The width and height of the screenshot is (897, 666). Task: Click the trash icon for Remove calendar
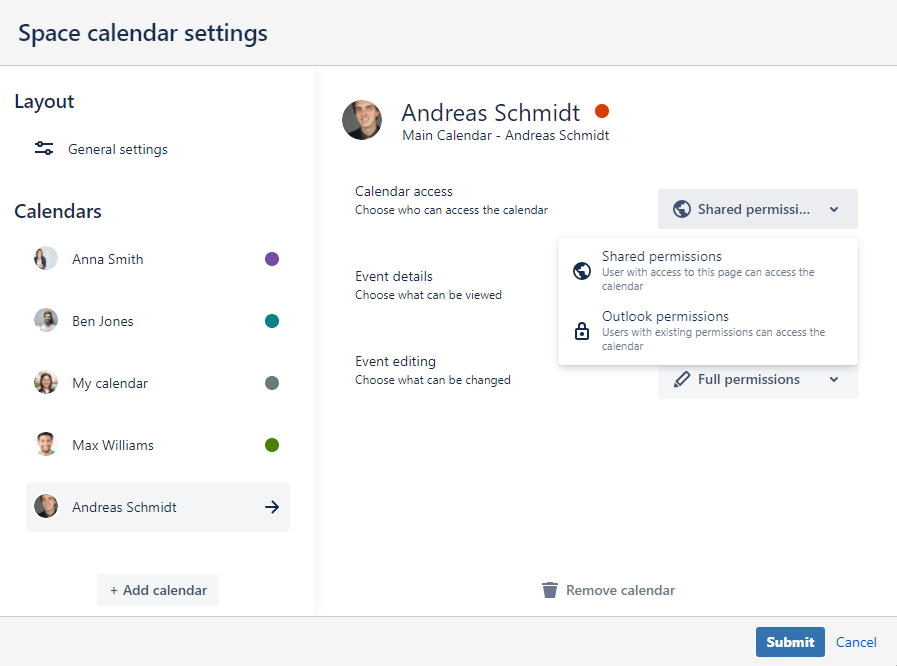(549, 590)
